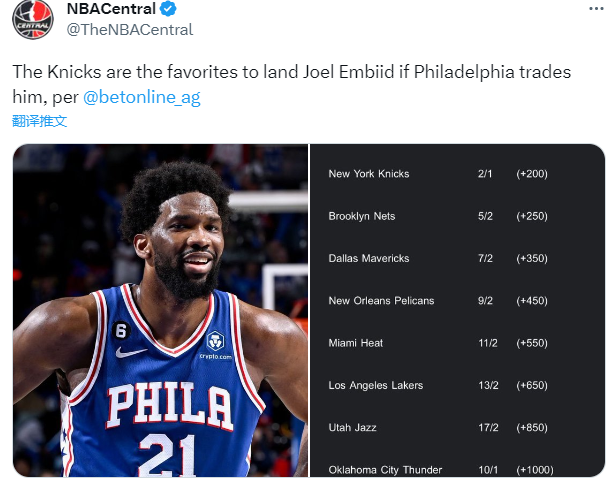Screen dimensions: 608x482
Task: Click the 翻译推文 translate tweet link
Action: pyautogui.click(x=40, y=121)
